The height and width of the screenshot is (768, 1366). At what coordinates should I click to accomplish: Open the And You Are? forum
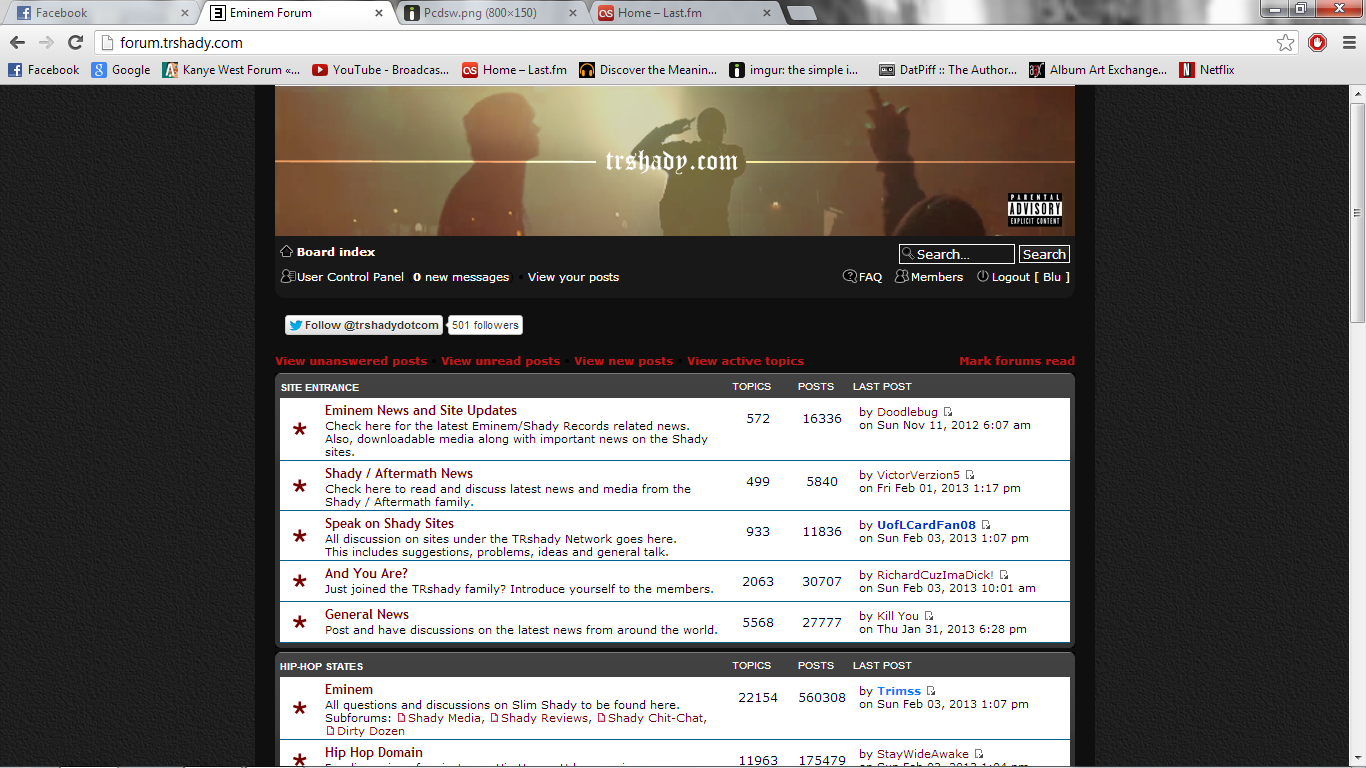point(366,573)
